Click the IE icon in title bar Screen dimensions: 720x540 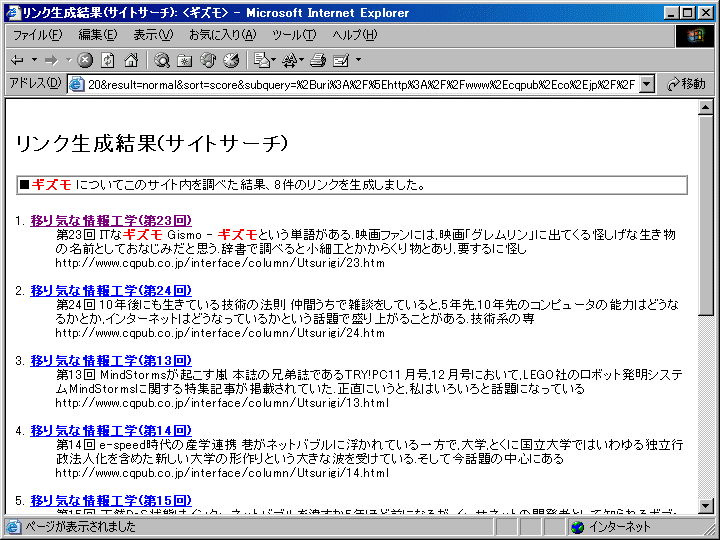coord(13,12)
